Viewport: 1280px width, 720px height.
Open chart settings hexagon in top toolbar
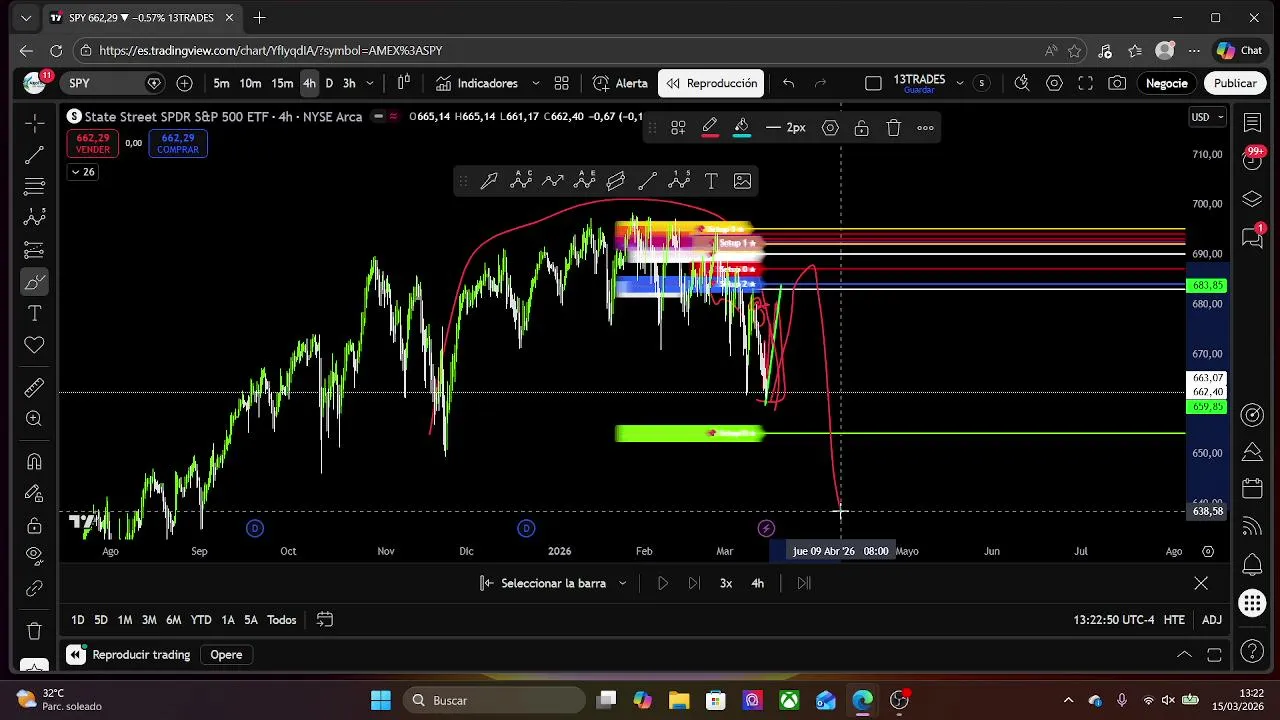[1054, 83]
